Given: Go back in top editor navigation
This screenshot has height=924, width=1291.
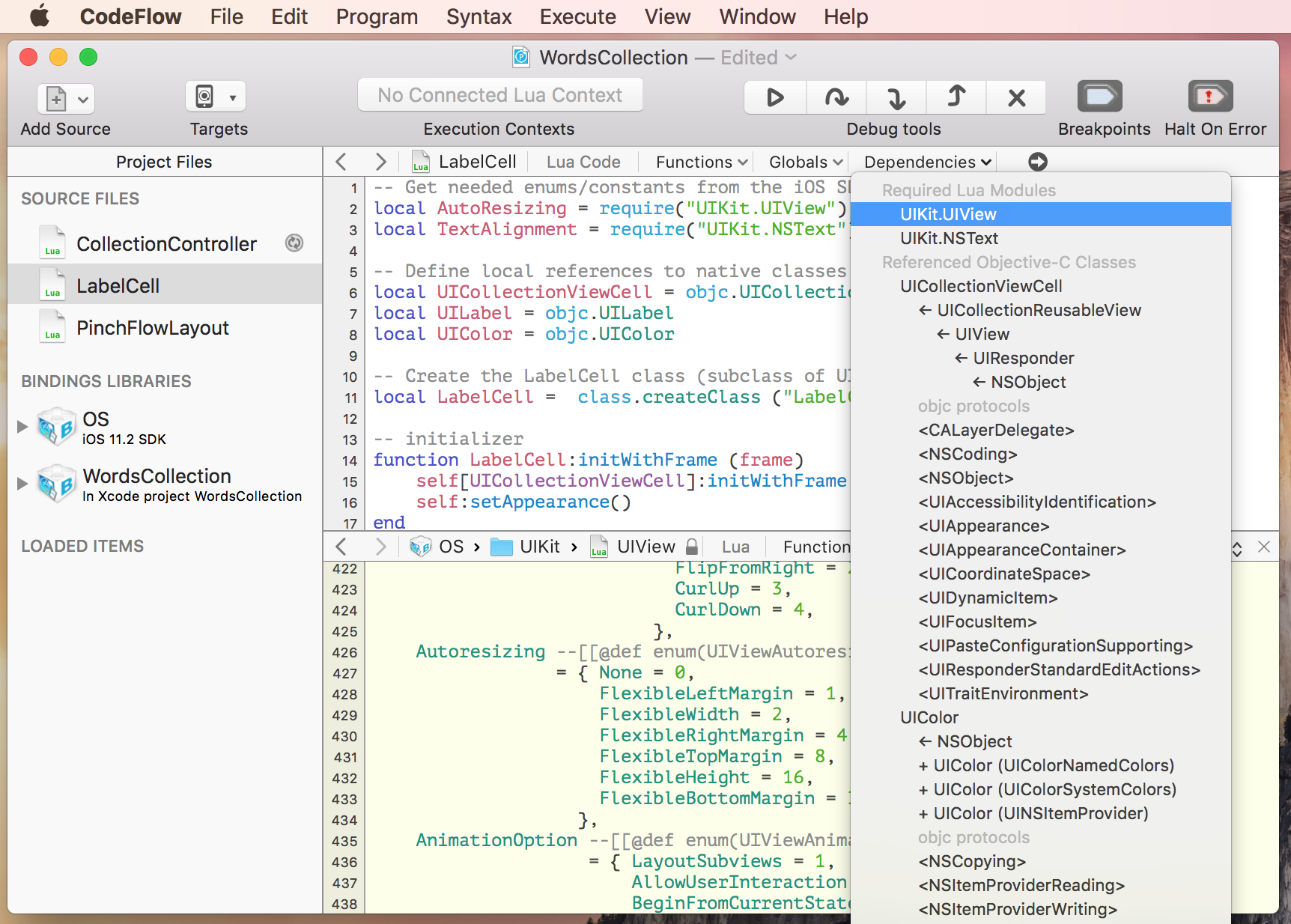Looking at the screenshot, I should pyautogui.click(x=341, y=162).
